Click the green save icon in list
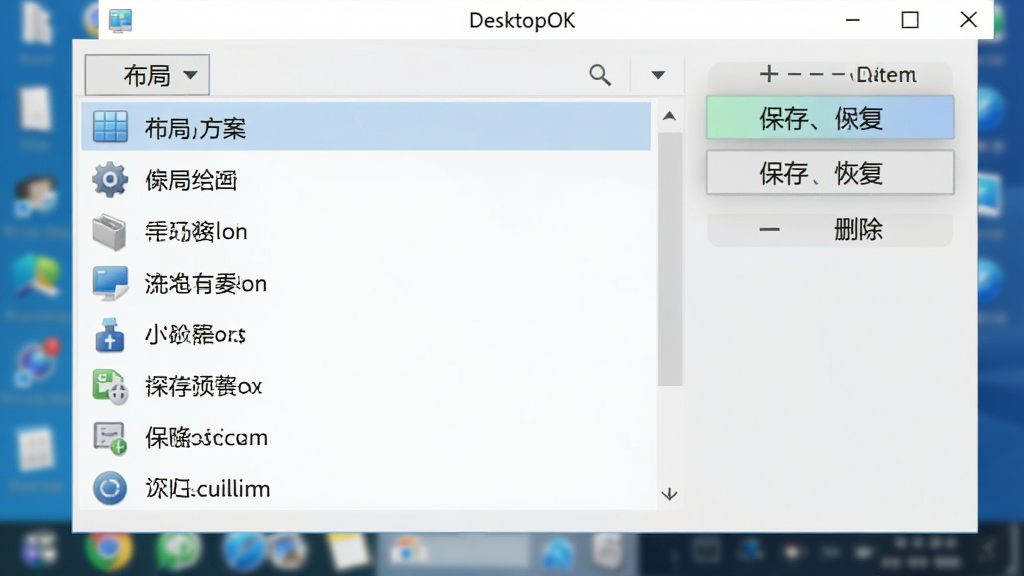This screenshot has width=1024, height=576. coord(110,386)
